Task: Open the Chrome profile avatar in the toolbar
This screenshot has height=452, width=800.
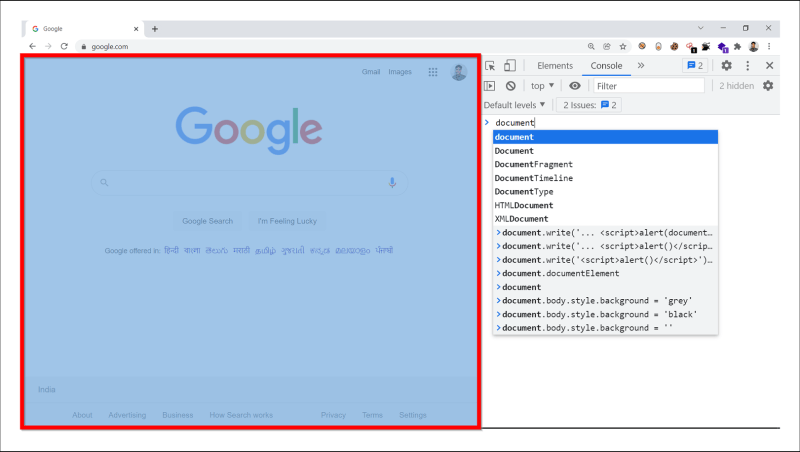Action: pos(754,46)
